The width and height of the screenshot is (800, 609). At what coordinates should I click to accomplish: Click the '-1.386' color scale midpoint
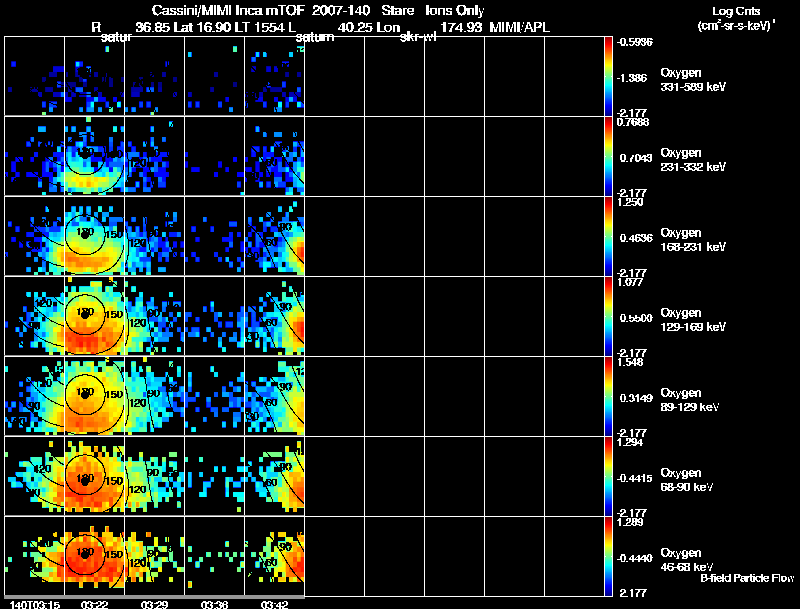coord(632,78)
